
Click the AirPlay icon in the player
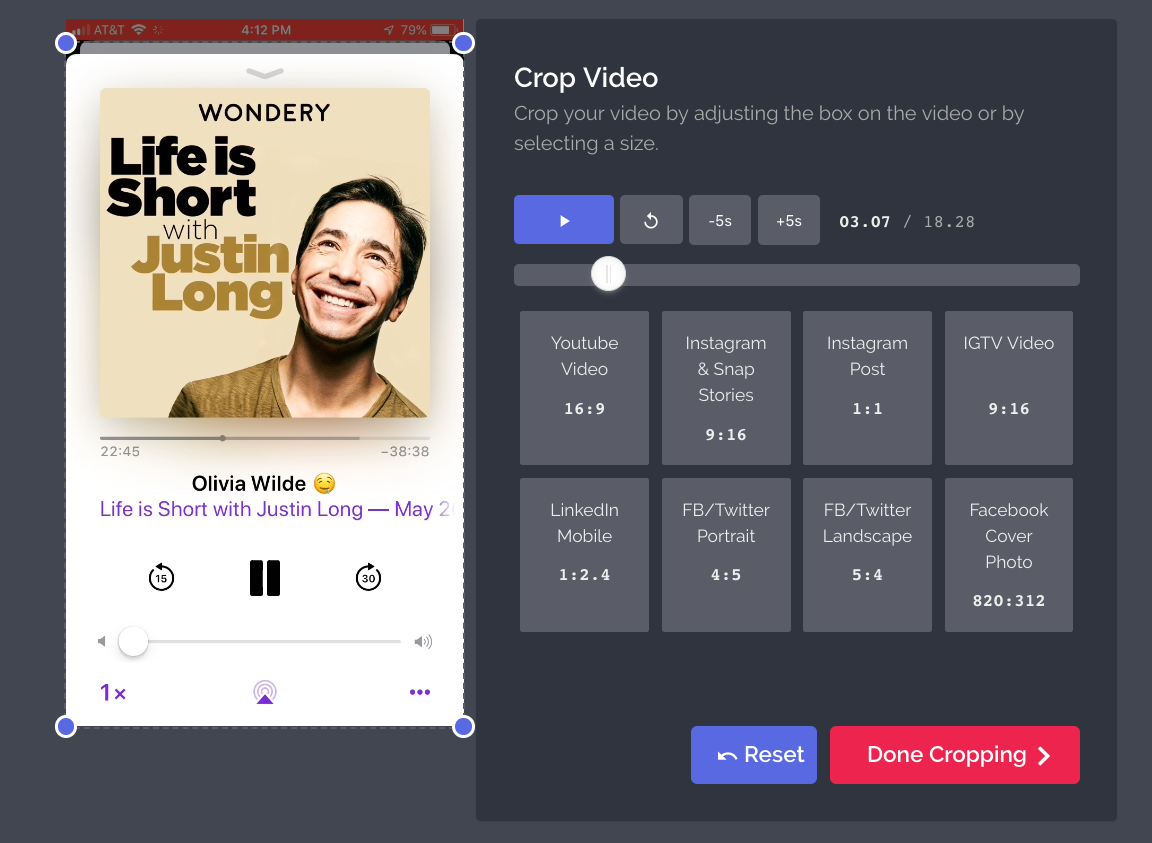pyautogui.click(x=265, y=692)
